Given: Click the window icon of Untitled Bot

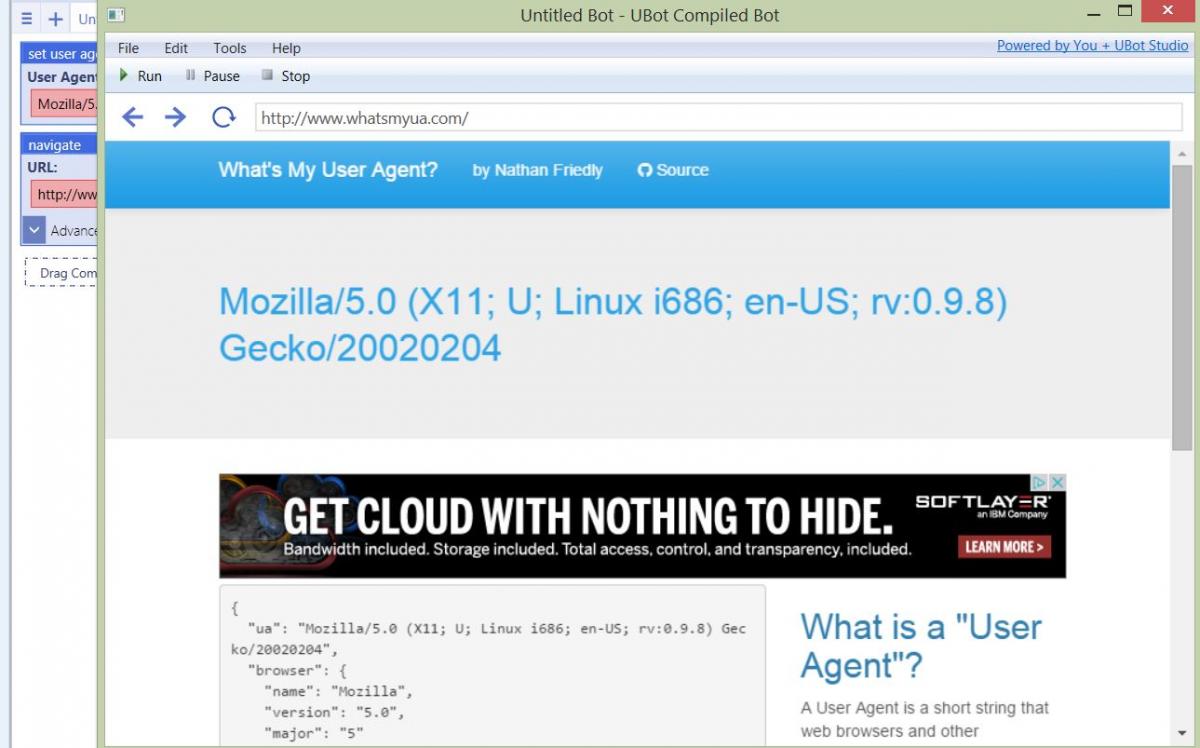Looking at the screenshot, I should [x=116, y=15].
